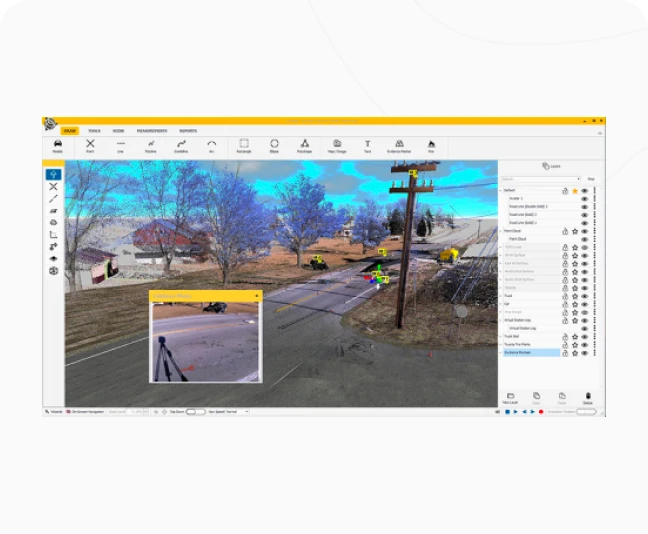Viewport: 648px width, 534px height.
Task: Select the Polyline draw tool
Action: pos(151,145)
